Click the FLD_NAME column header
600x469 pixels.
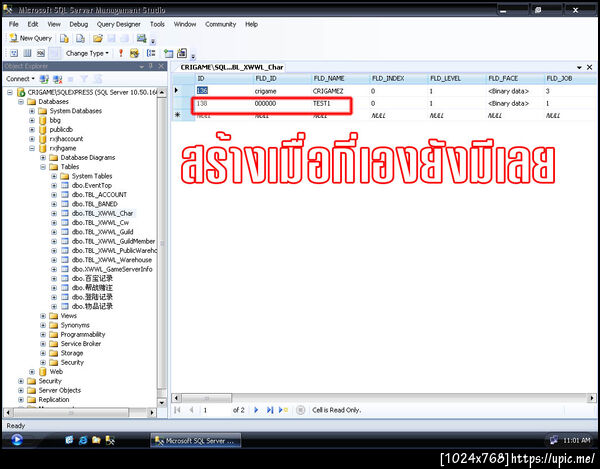click(x=340, y=78)
